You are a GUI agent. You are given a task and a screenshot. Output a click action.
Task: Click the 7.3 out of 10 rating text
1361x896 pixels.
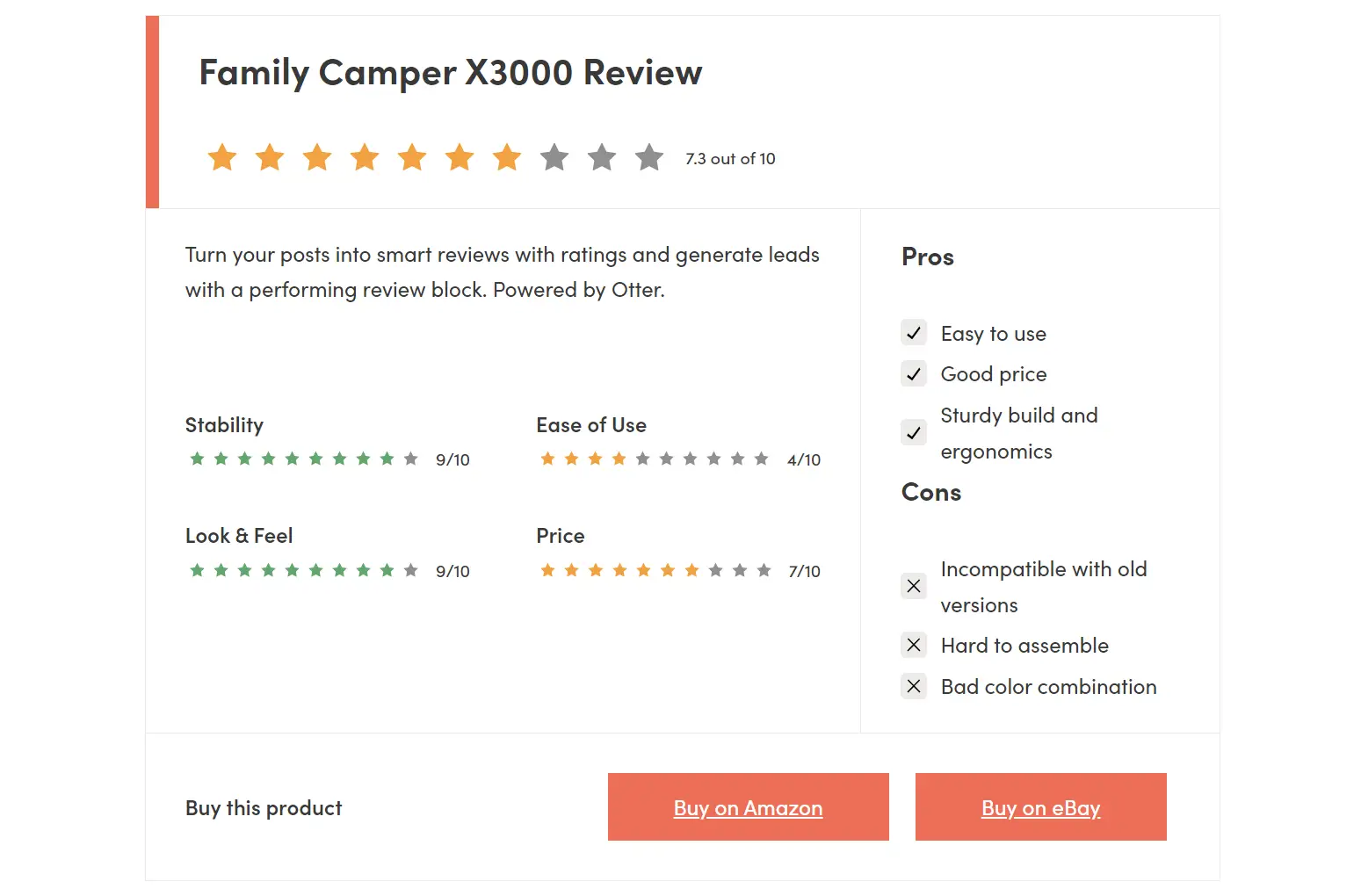730,159
